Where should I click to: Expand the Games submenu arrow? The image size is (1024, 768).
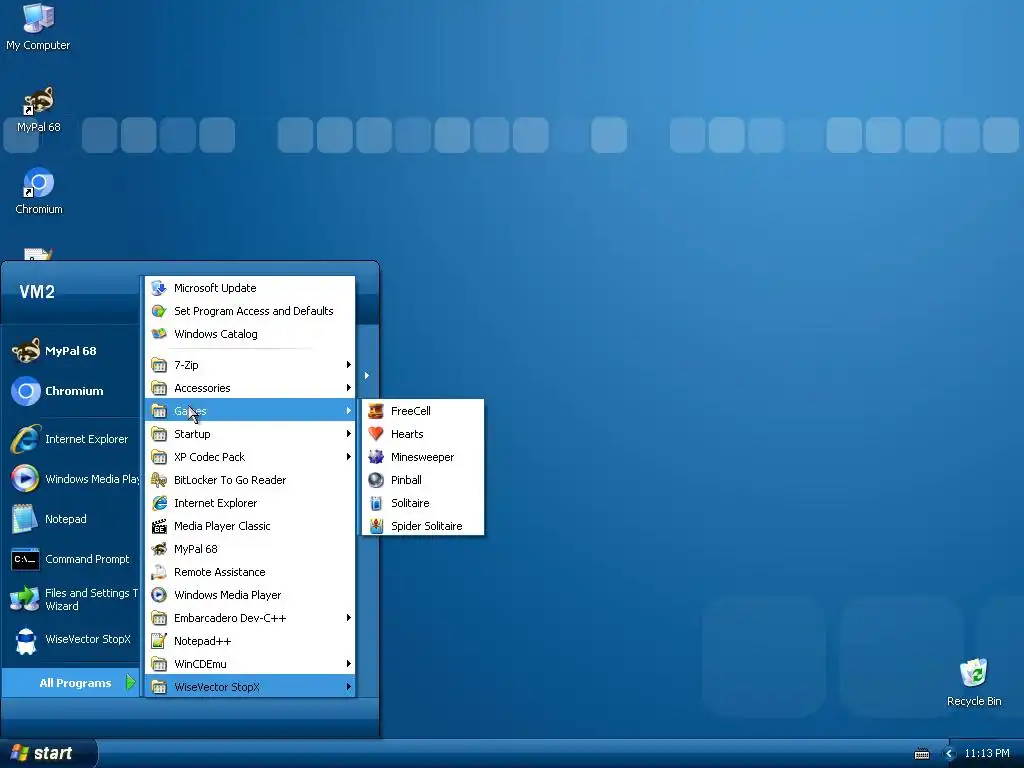349,411
